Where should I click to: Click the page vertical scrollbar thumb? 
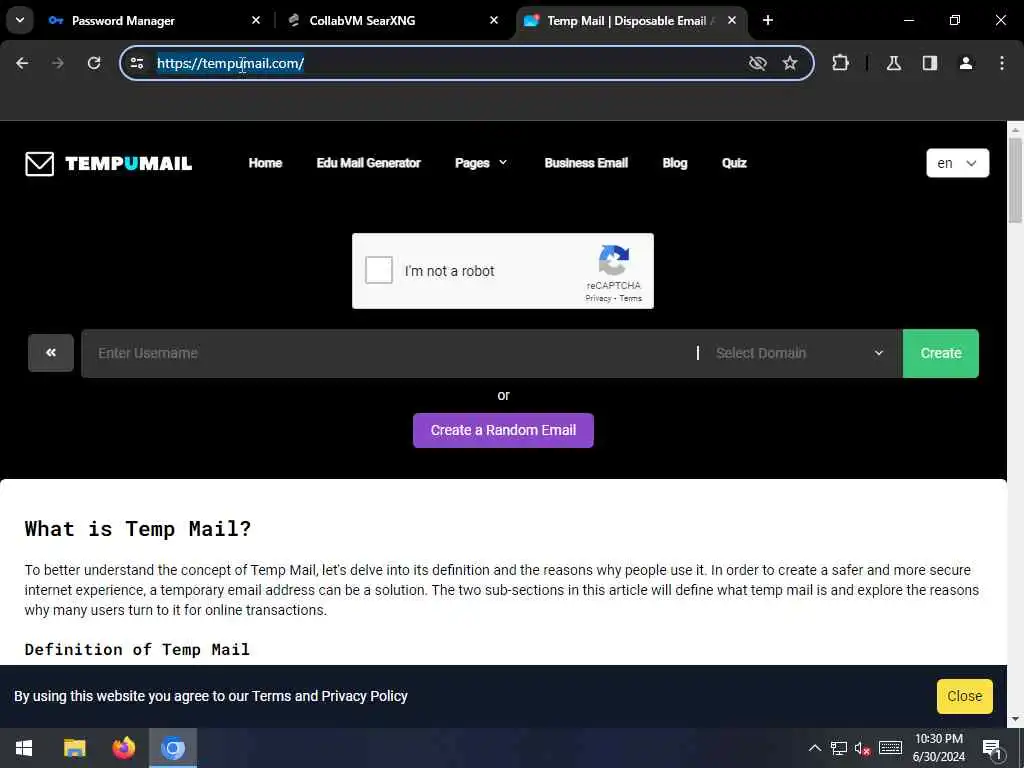pos(1015,180)
